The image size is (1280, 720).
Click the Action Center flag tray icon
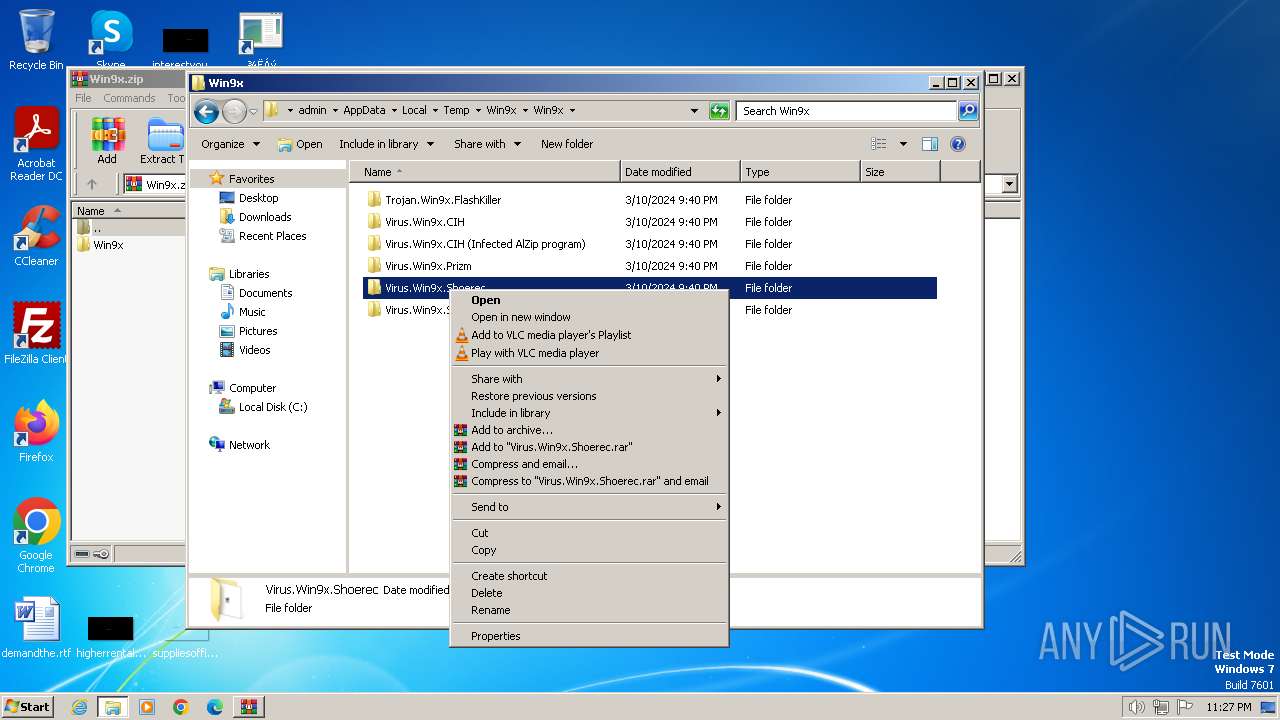[x=1185, y=707]
